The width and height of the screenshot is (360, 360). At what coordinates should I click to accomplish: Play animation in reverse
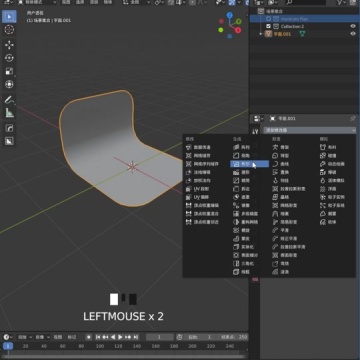(x=113, y=337)
